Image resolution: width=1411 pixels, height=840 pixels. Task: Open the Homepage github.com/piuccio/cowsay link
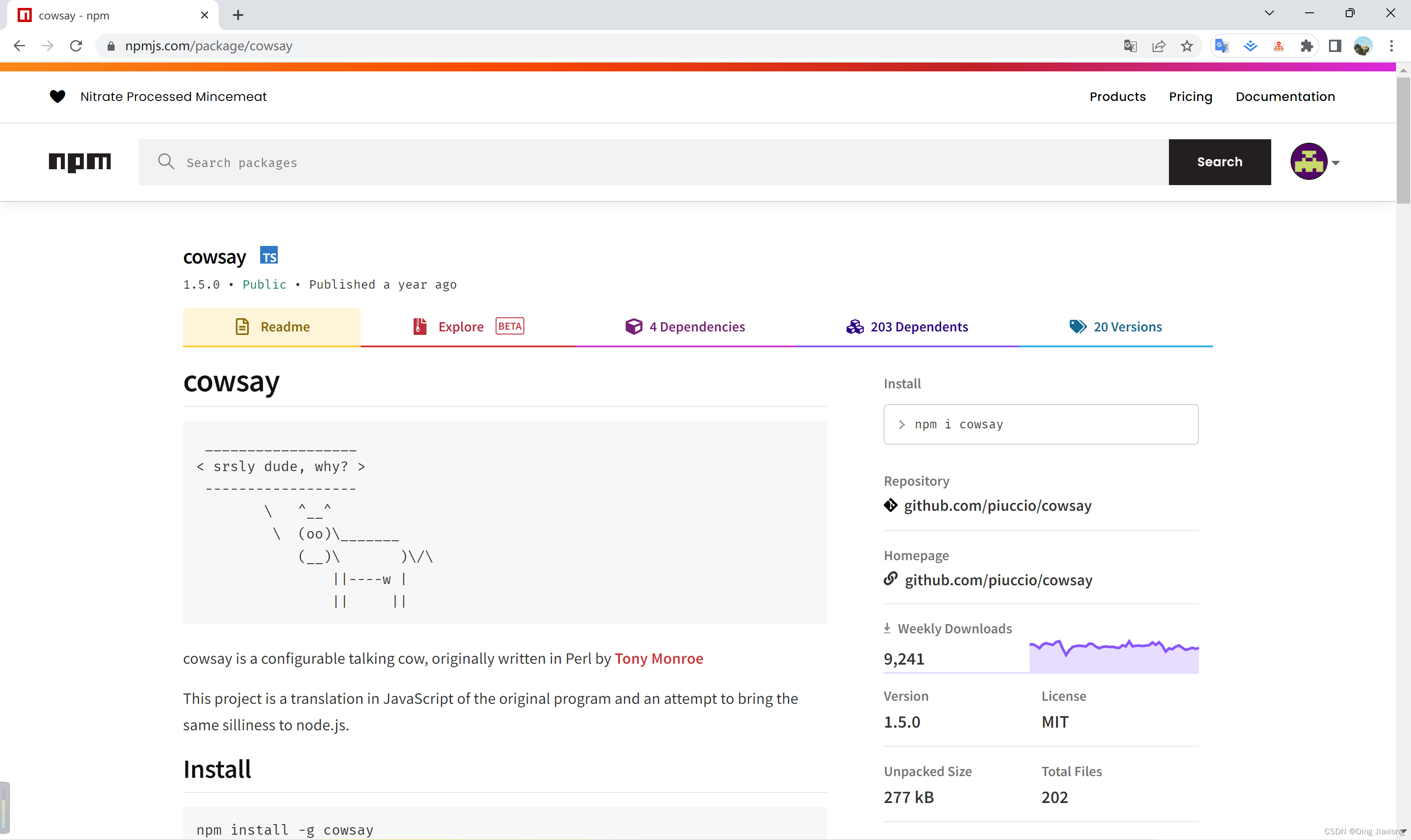click(x=998, y=580)
